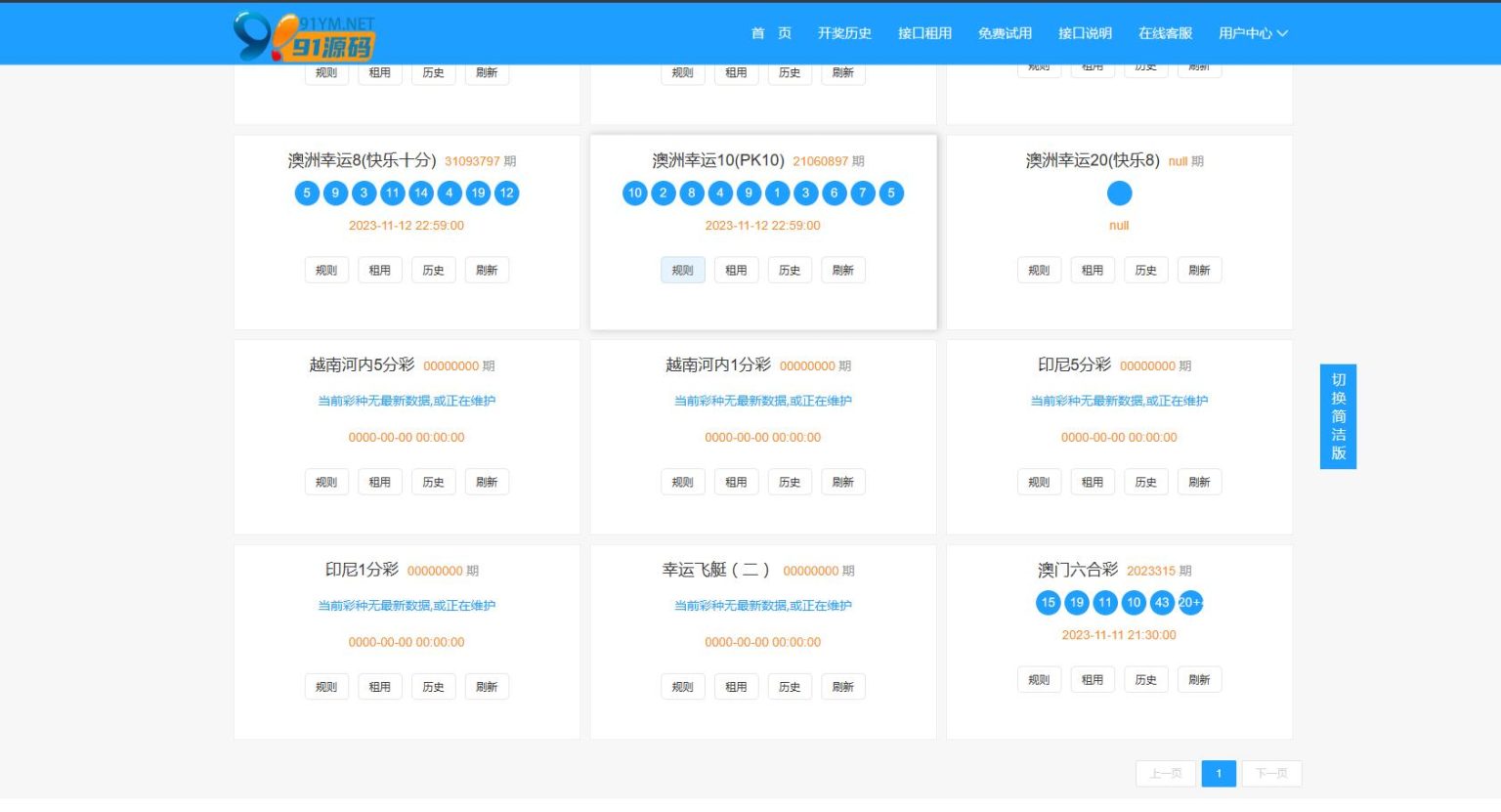The image size is (1501, 812).
Task: Click the 幸运飞艇（二） title
Action: (716, 570)
